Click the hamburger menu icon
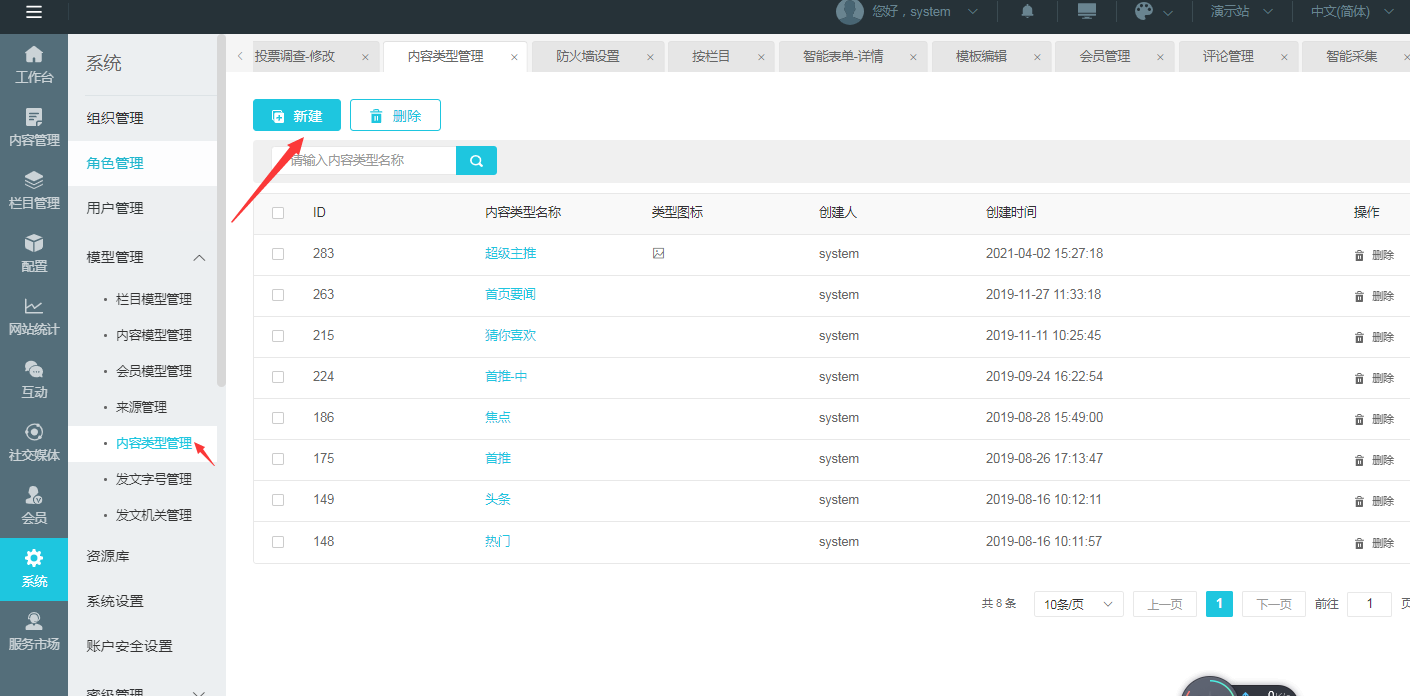The image size is (1410, 696). [34, 12]
